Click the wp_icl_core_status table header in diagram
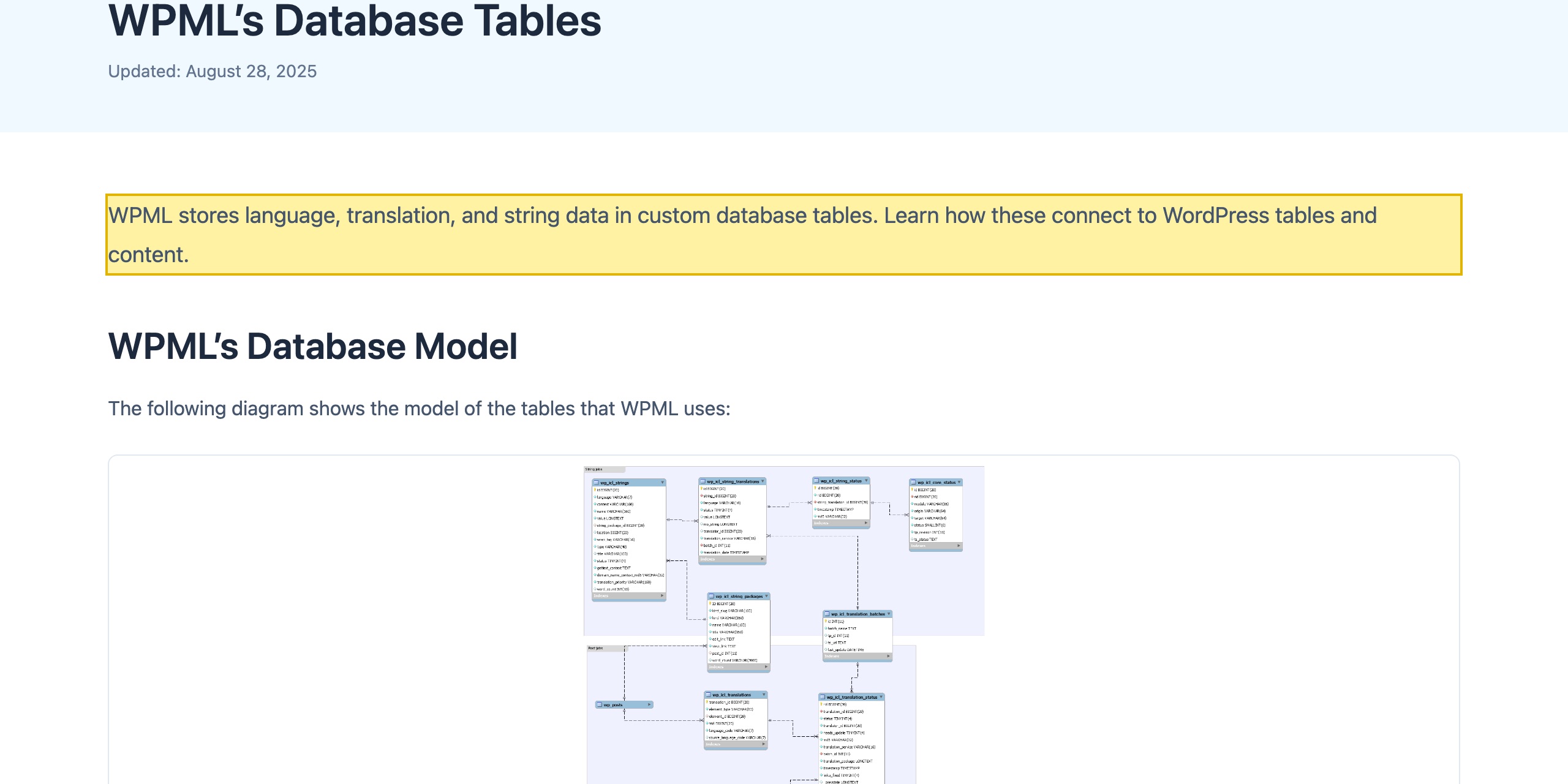 pyautogui.click(x=936, y=482)
